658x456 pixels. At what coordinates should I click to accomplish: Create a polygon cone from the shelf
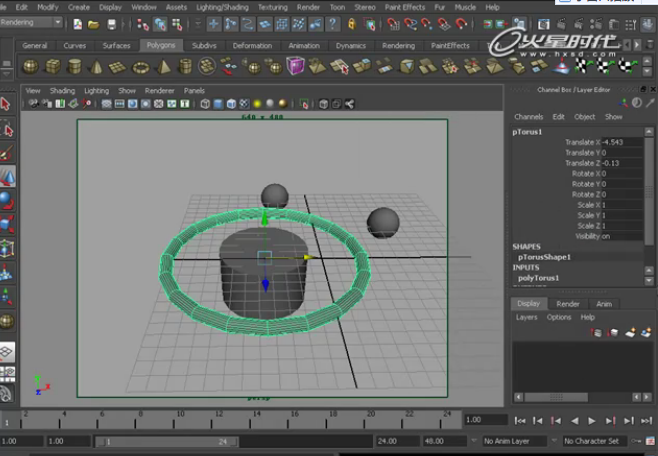pyautogui.click(x=97, y=66)
